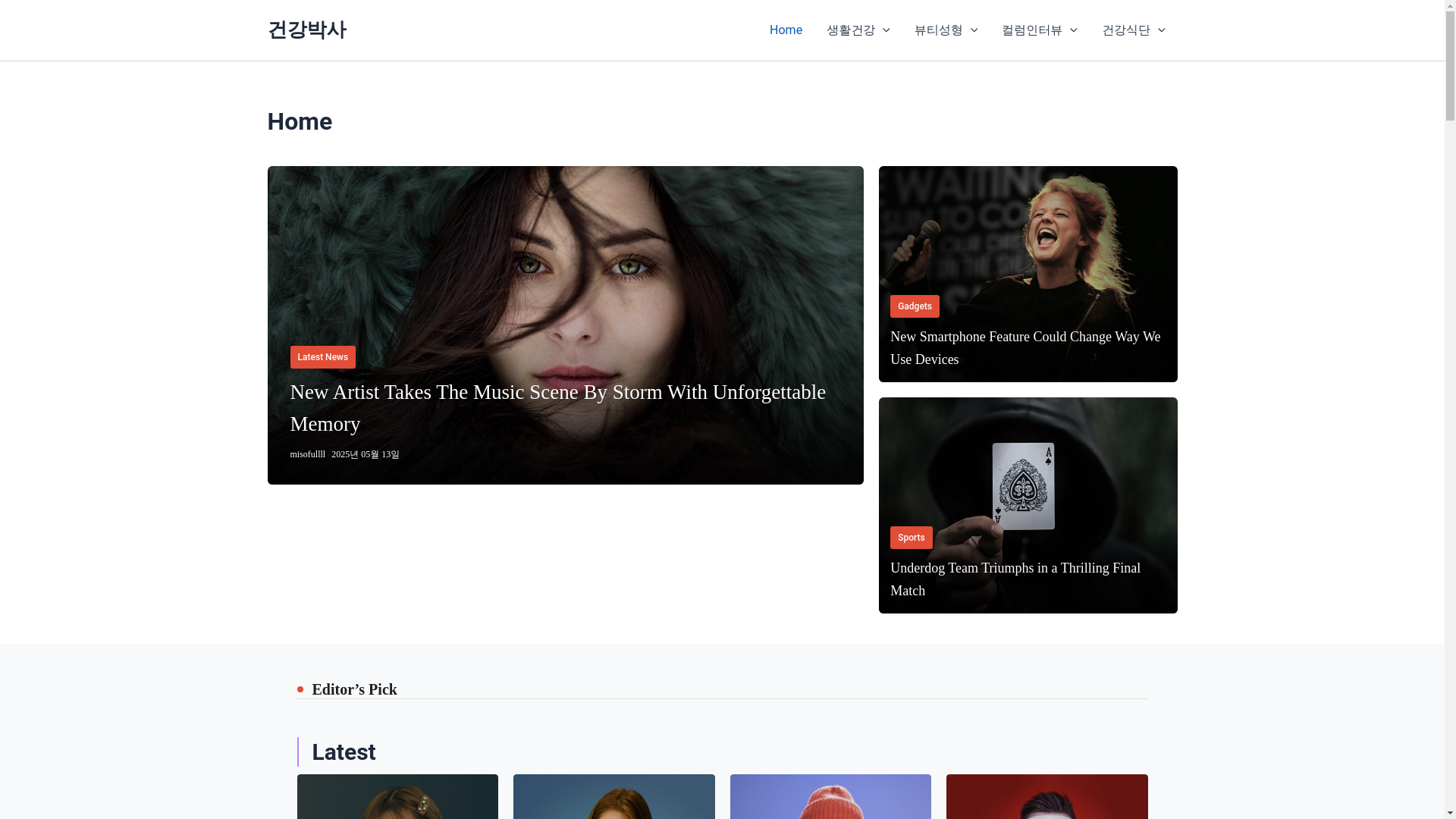This screenshot has width=1456, height=819.
Task: Open the New Artist Takes The Music Scene article
Action: pyautogui.click(x=557, y=408)
